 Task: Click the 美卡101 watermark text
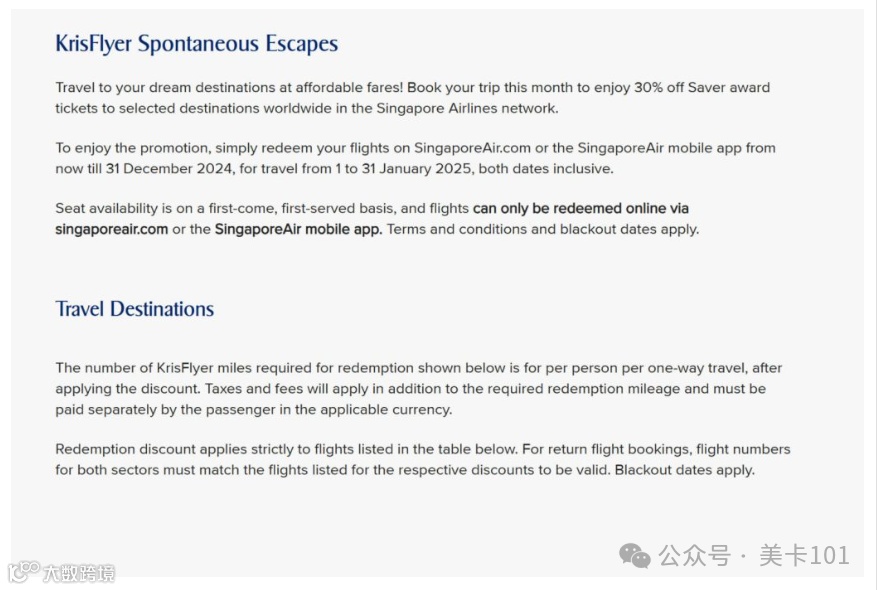click(x=804, y=555)
